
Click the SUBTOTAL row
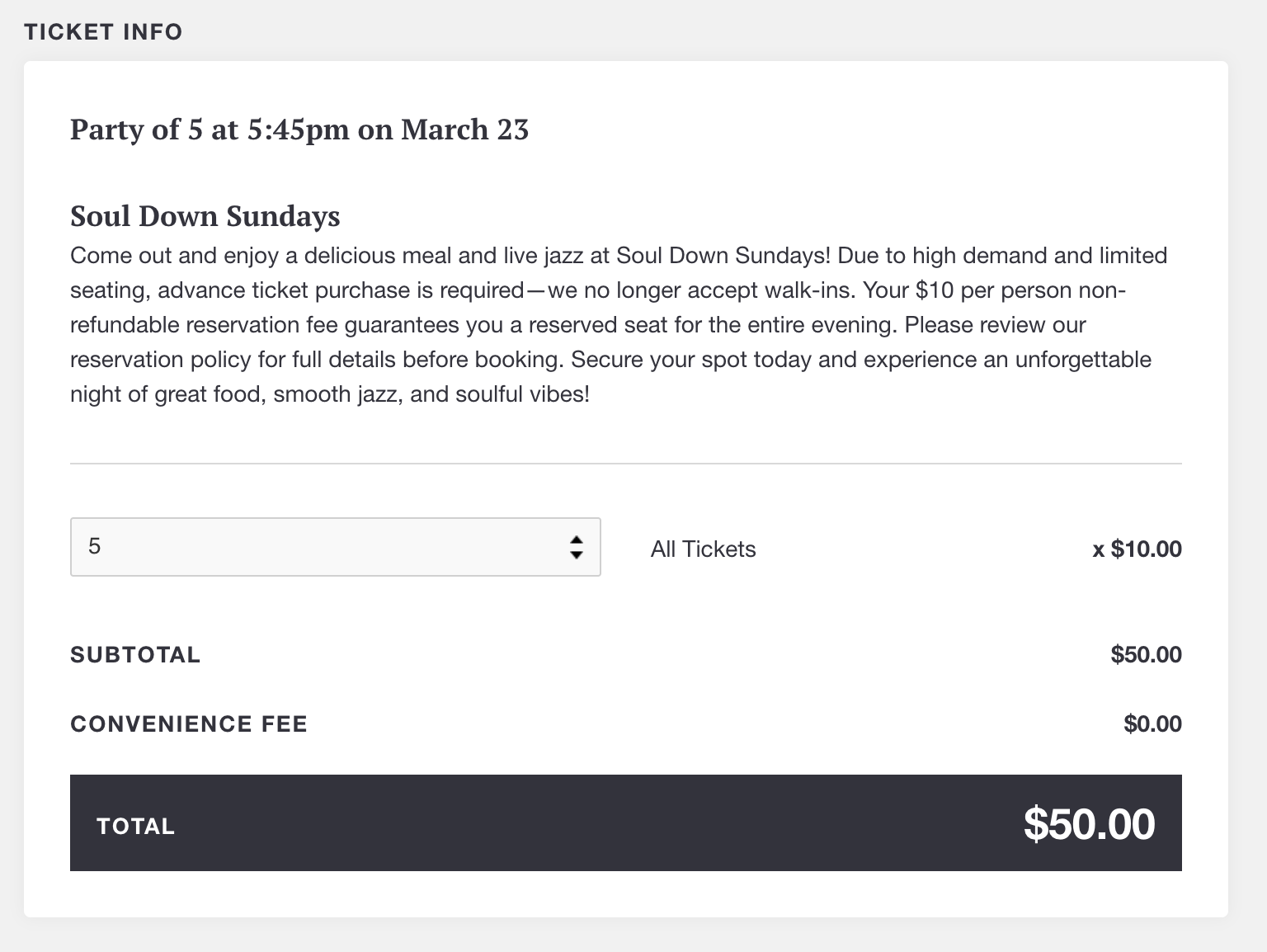pyautogui.click(x=135, y=654)
